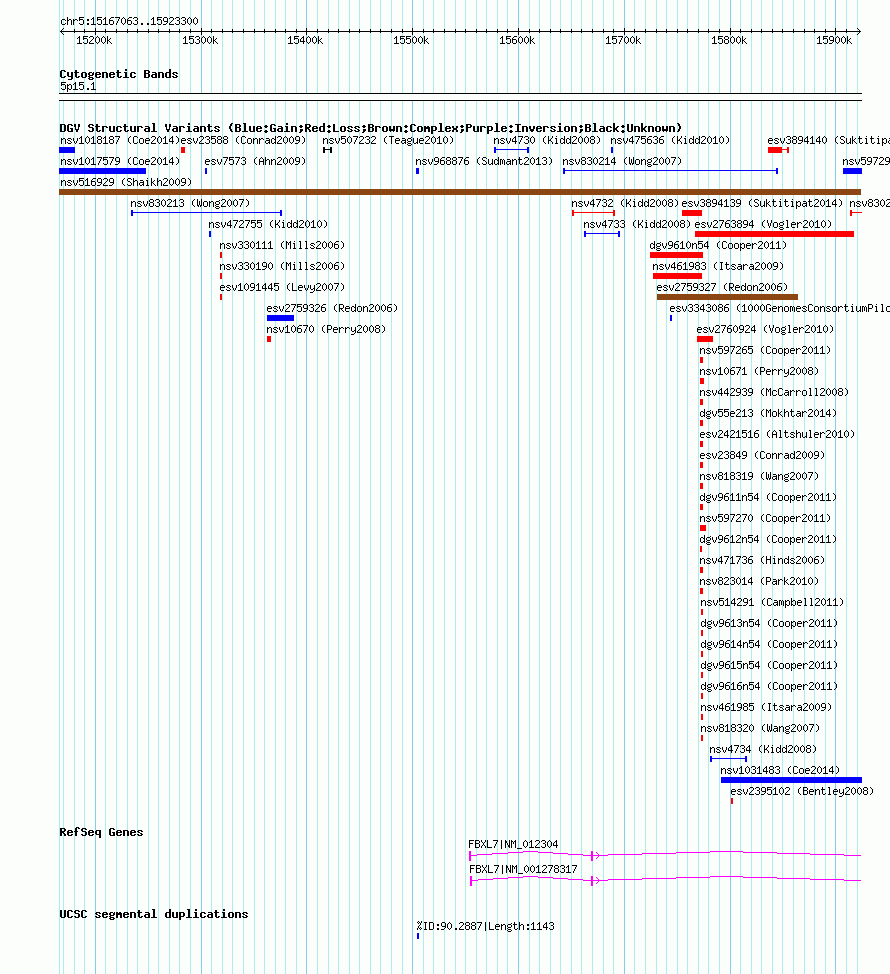Select esv3343086 1000Genomes variant

pos(779,309)
